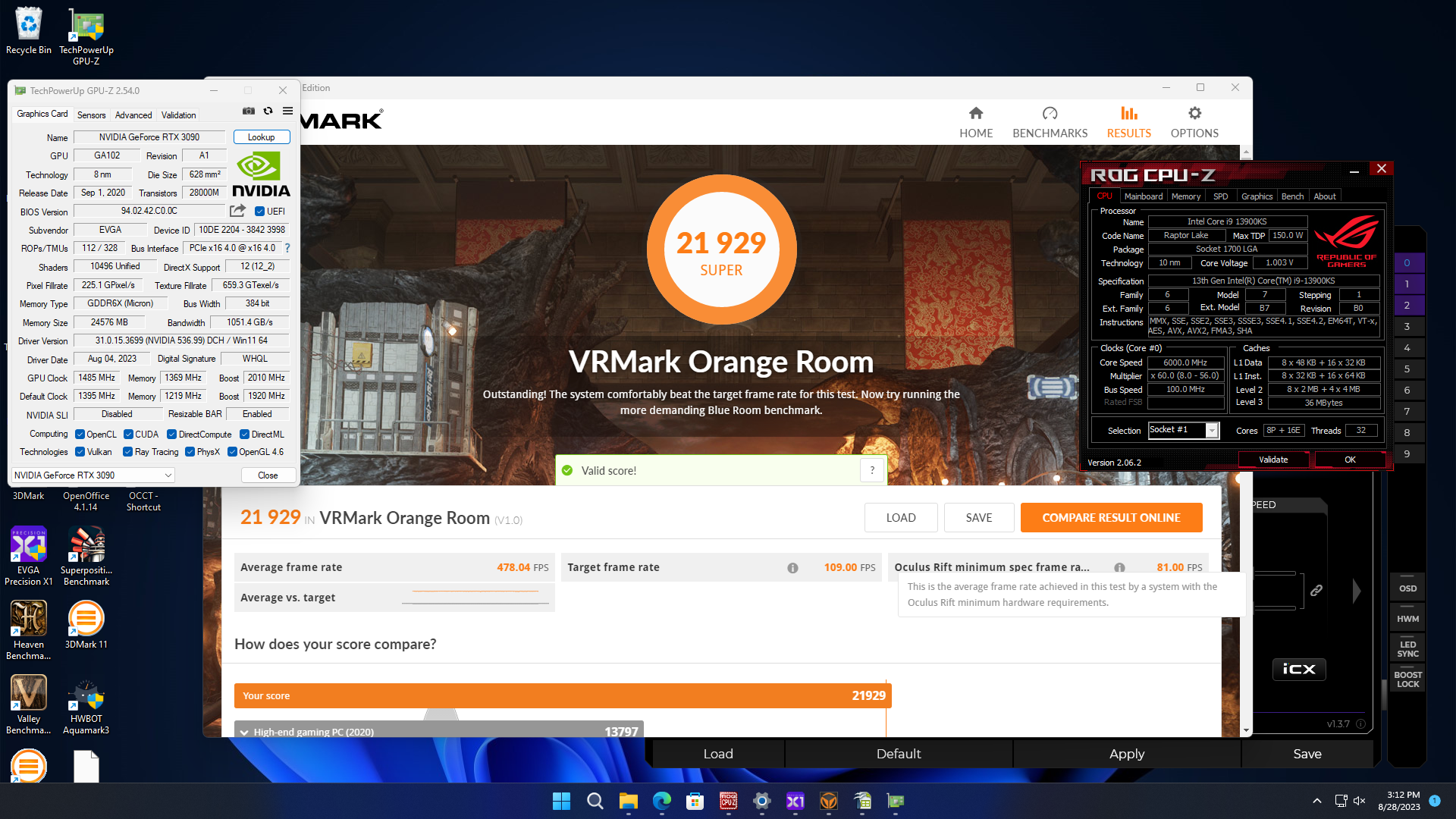1456x819 pixels.
Task: Click 3DMark LOAD result button
Action: (901, 518)
